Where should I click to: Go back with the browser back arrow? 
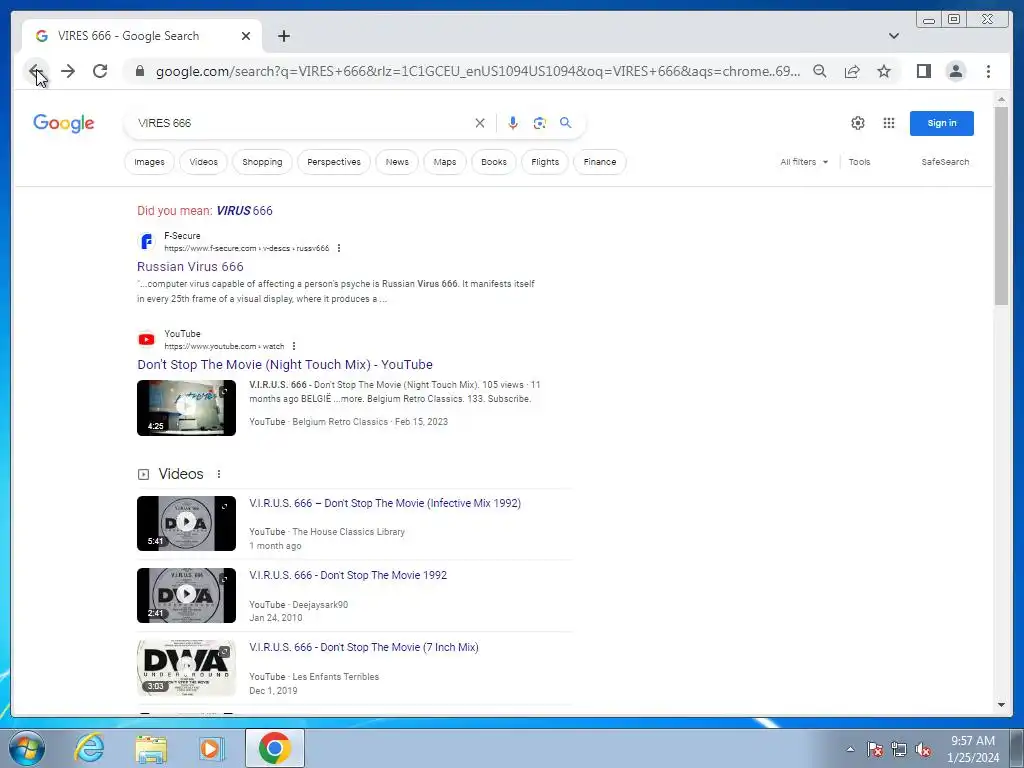click(x=36, y=71)
